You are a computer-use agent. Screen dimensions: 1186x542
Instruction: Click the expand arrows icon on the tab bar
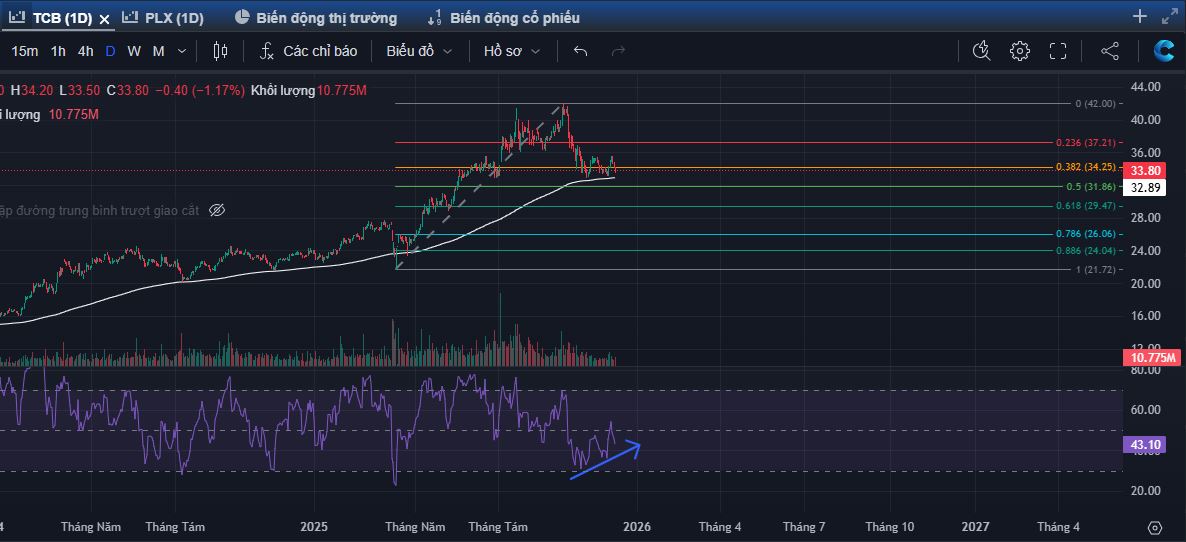coord(1169,17)
